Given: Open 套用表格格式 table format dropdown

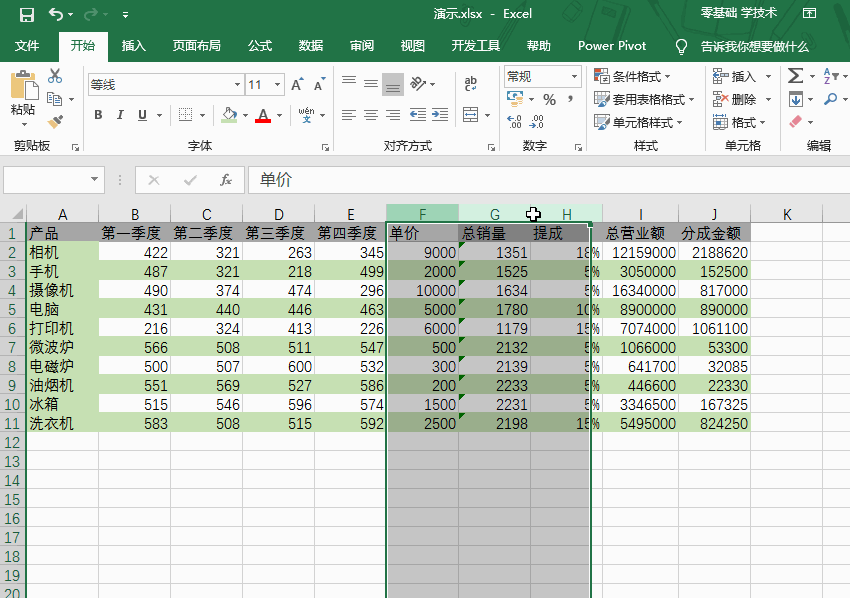Looking at the screenshot, I should click(x=644, y=99).
